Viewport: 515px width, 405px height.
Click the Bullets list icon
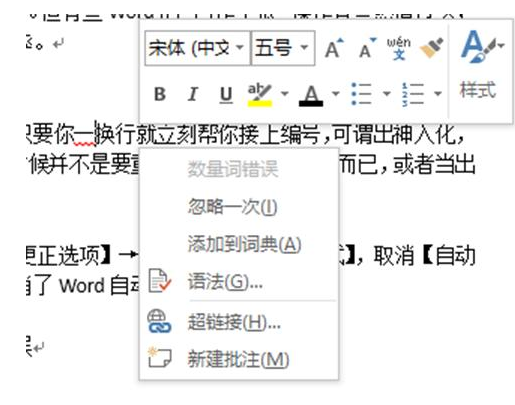(x=362, y=94)
